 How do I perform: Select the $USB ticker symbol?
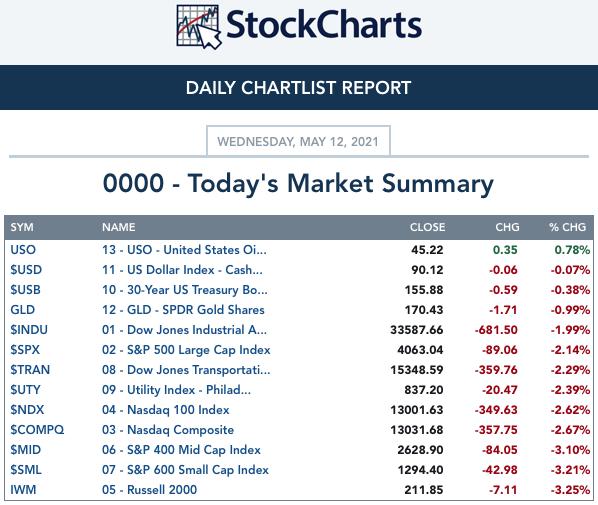[x=25, y=290]
